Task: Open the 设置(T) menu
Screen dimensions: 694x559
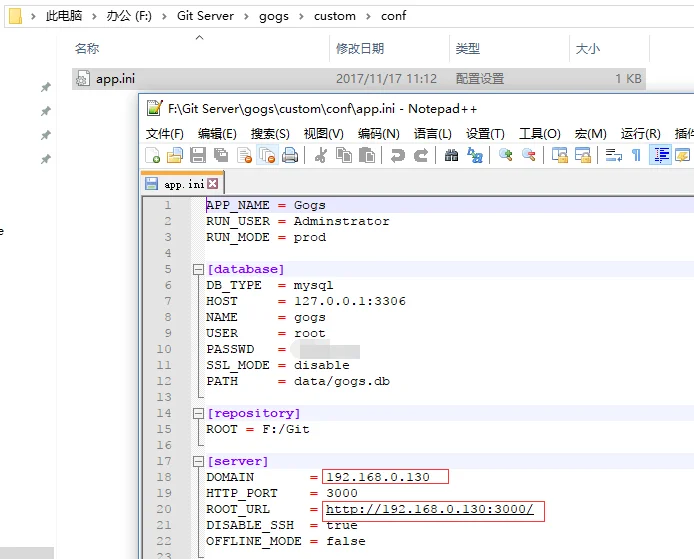Action: 485,133
